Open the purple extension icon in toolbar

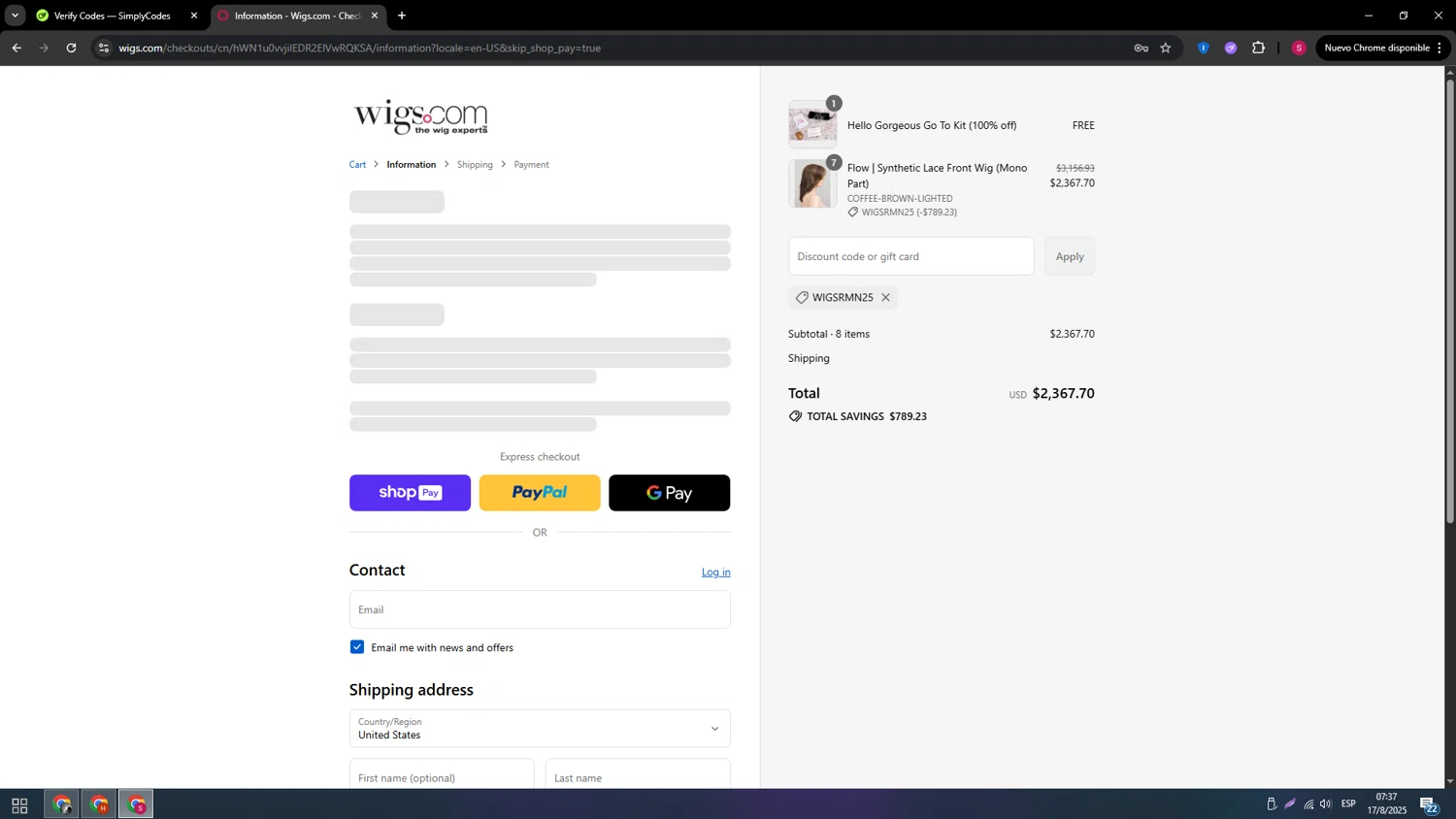[x=1231, y=48]
